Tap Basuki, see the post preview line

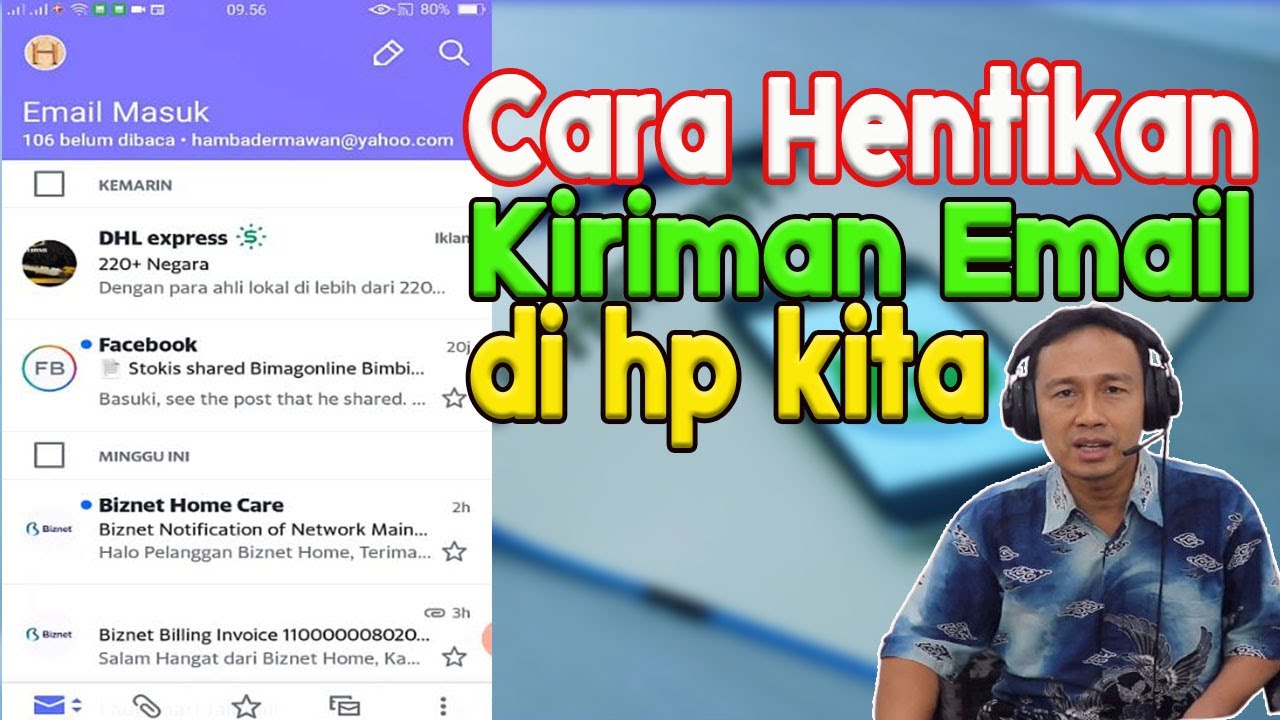point(262,399)
